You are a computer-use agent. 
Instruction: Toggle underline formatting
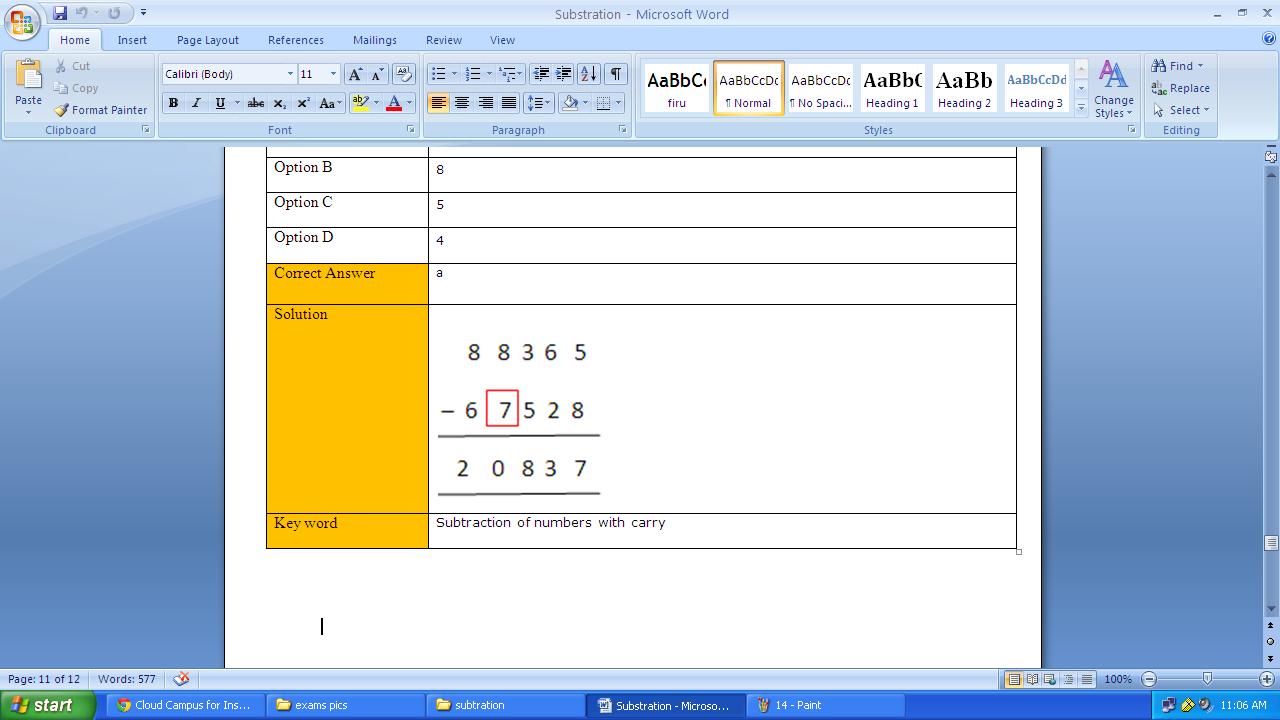(220, 103)
